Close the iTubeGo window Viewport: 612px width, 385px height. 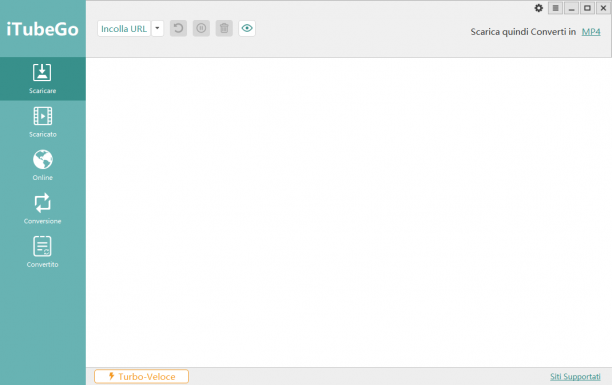(603, 8)
